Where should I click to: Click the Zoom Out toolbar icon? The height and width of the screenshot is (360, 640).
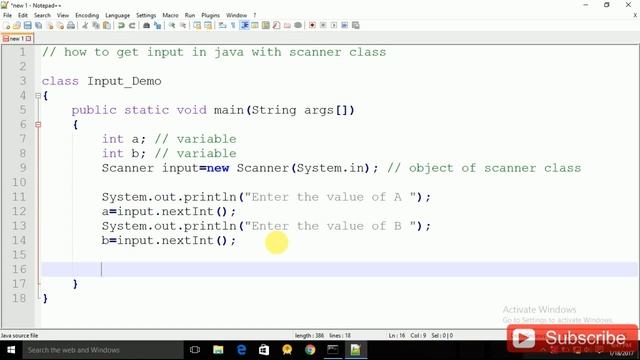click(183, 25)
